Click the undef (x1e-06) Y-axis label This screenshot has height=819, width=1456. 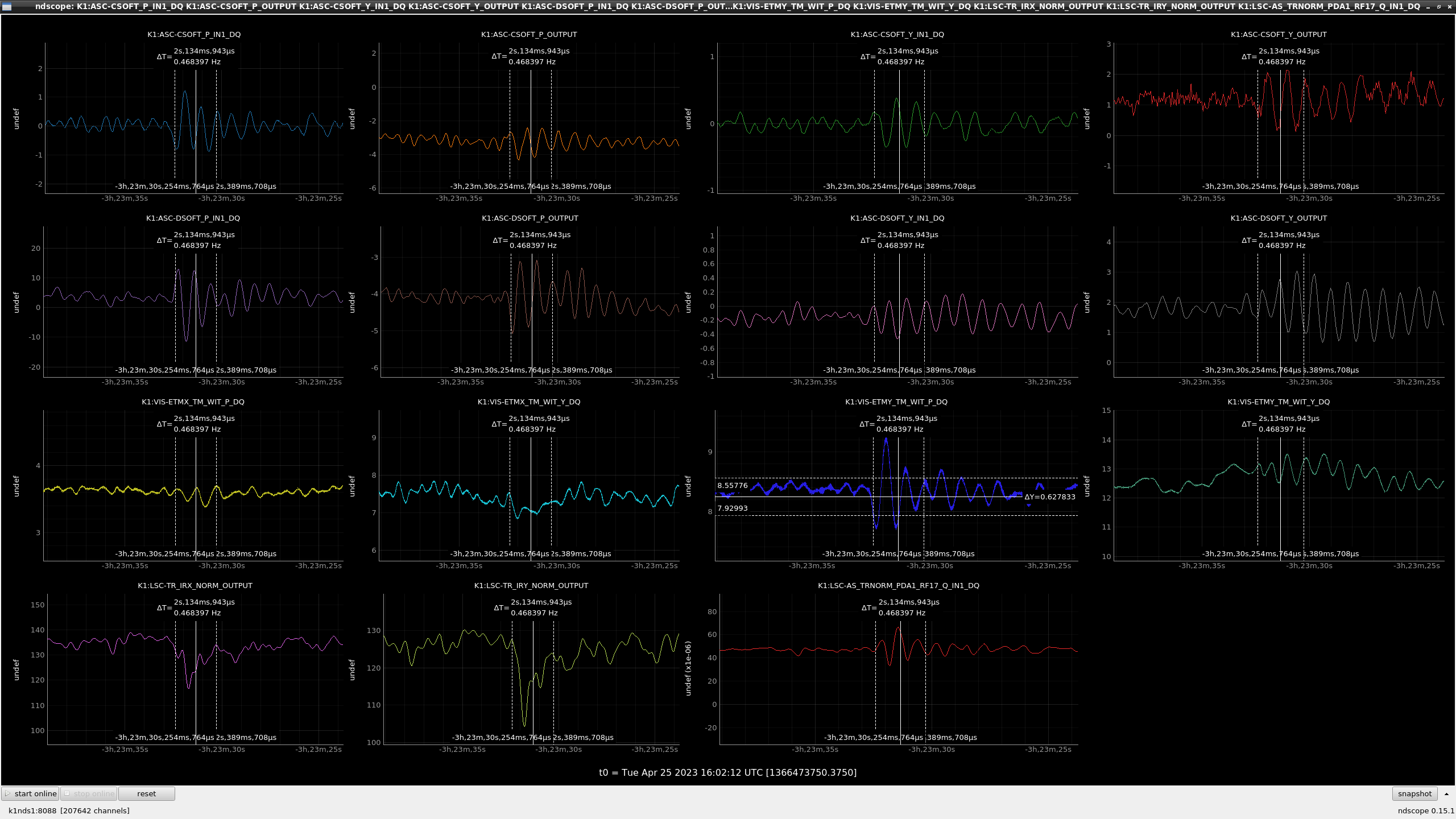click(688, 668)
